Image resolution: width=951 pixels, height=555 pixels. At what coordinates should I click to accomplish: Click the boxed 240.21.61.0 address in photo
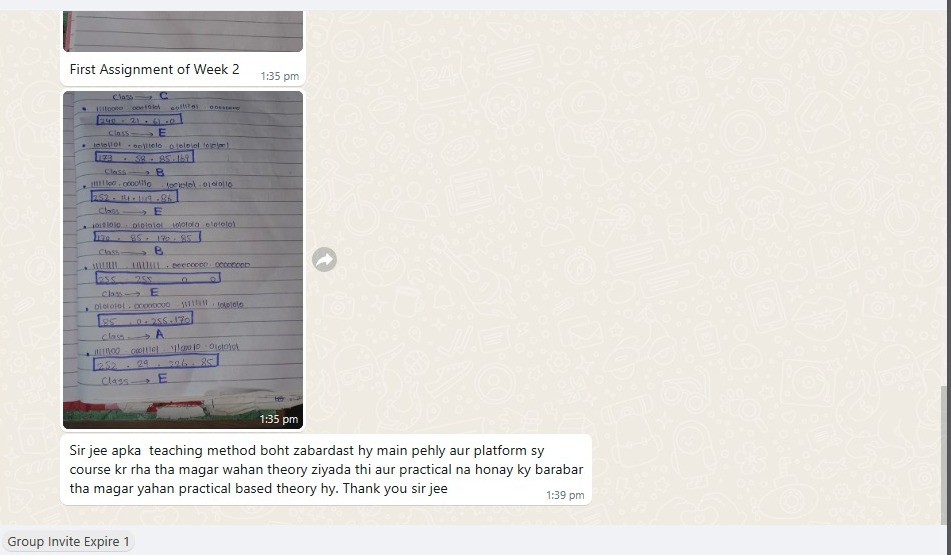coord(139,120)
